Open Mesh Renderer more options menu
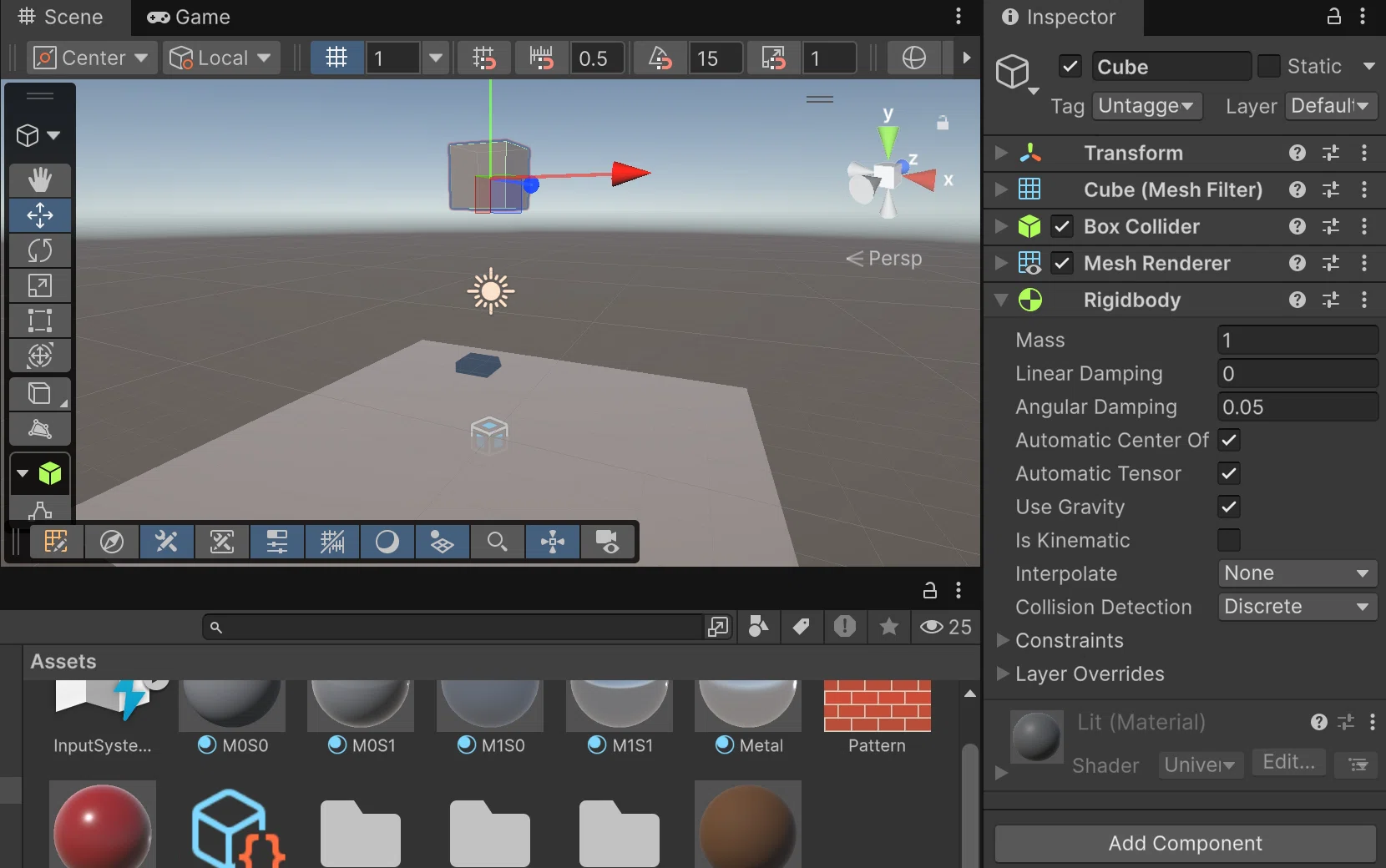The height and width of the screenshot is (868, 1386). 1364,263
